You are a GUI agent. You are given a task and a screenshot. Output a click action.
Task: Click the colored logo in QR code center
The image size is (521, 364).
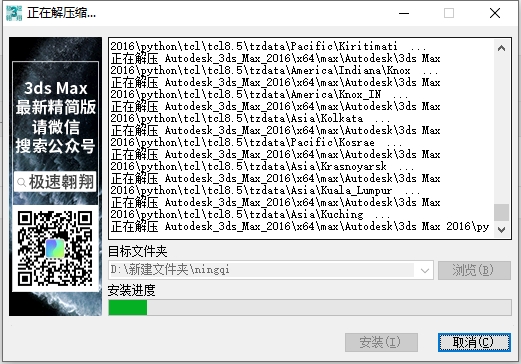55,249
